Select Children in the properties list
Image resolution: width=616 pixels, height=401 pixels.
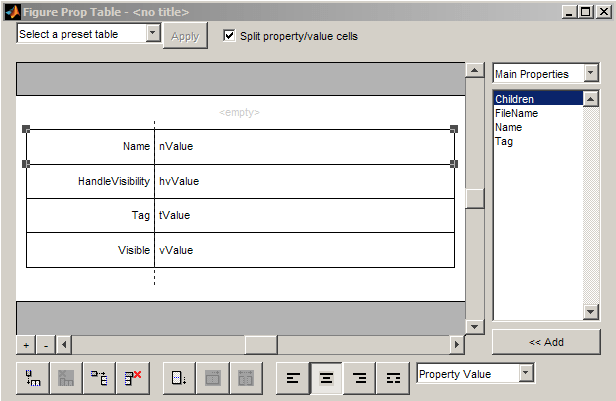tap(538, 99)
